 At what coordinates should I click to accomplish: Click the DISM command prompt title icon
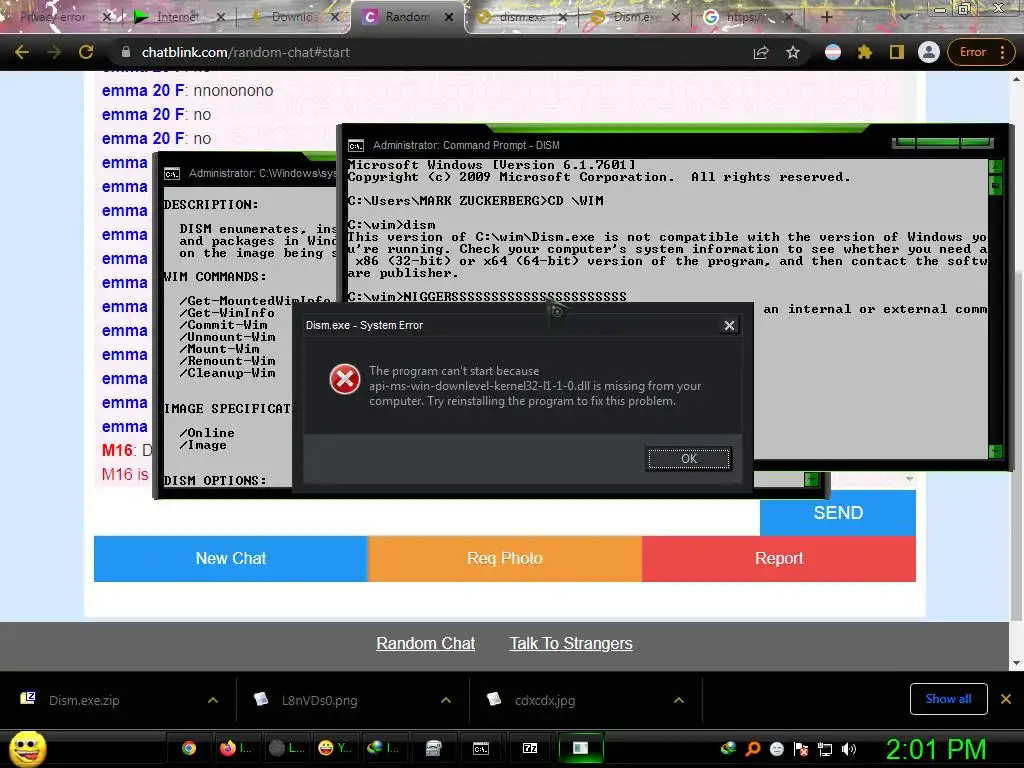[x=356, y=146]
